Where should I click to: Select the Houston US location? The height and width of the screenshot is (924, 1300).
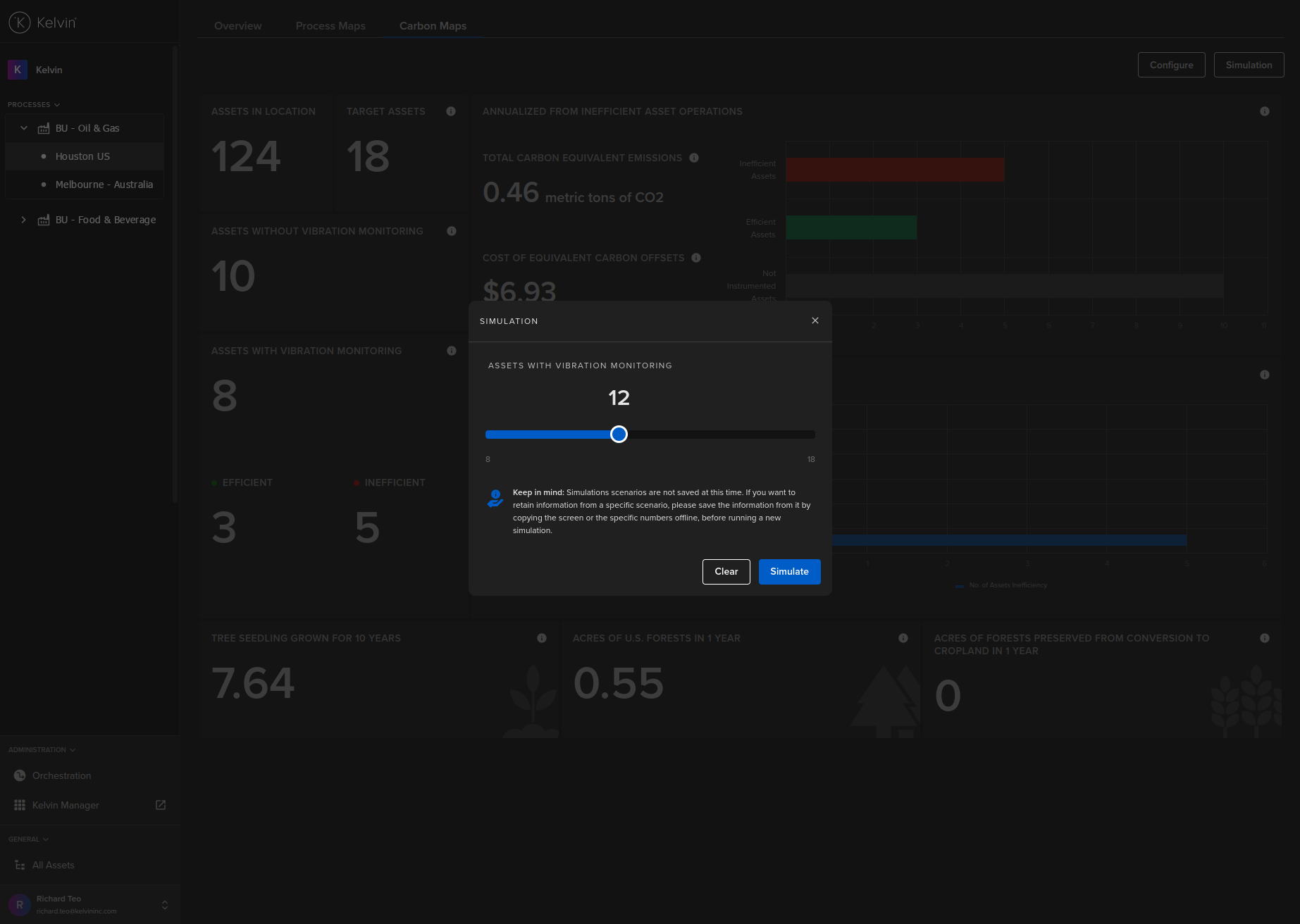click(x=82, y=156)
